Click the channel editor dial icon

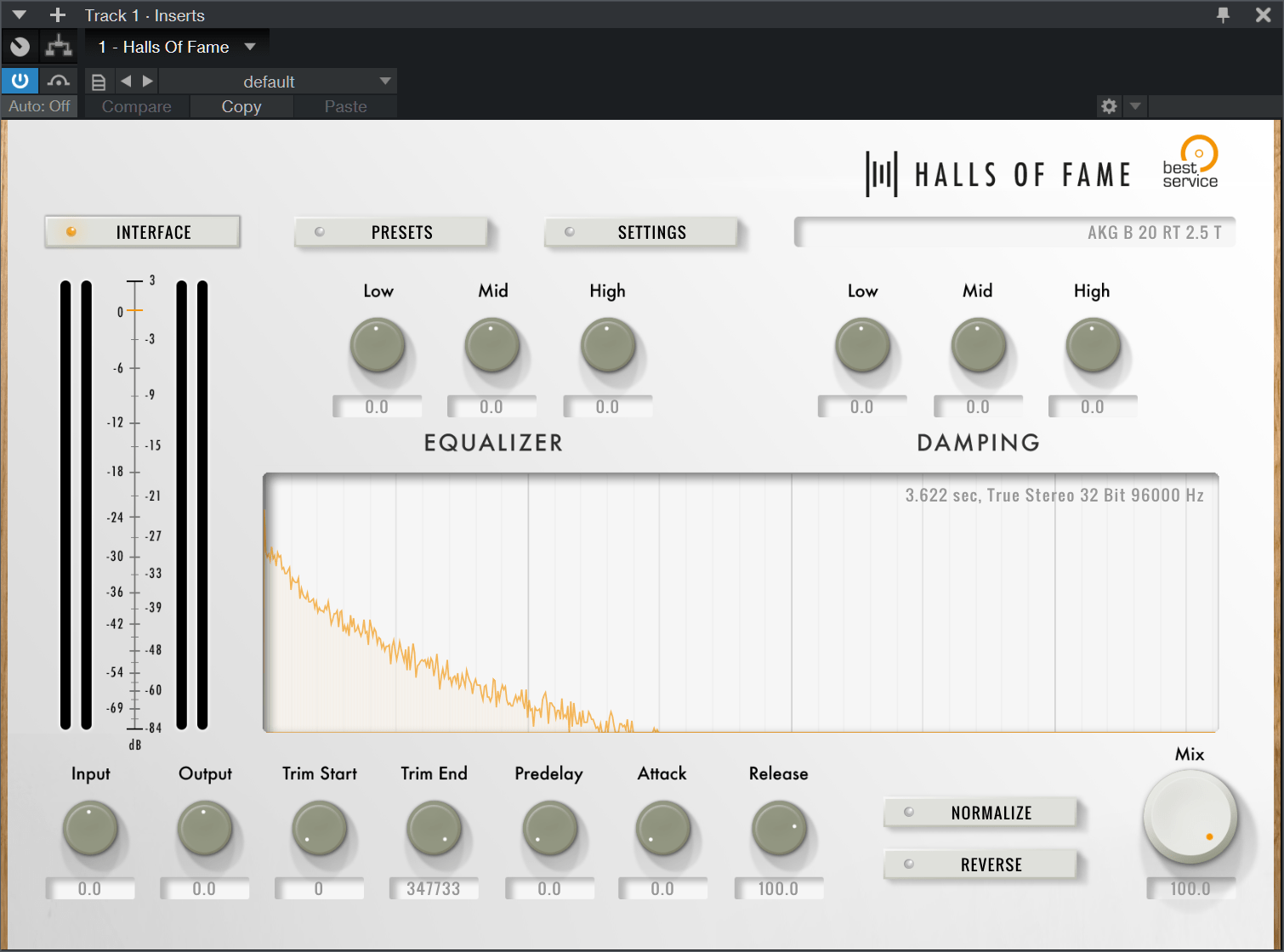tap(20, 47)
